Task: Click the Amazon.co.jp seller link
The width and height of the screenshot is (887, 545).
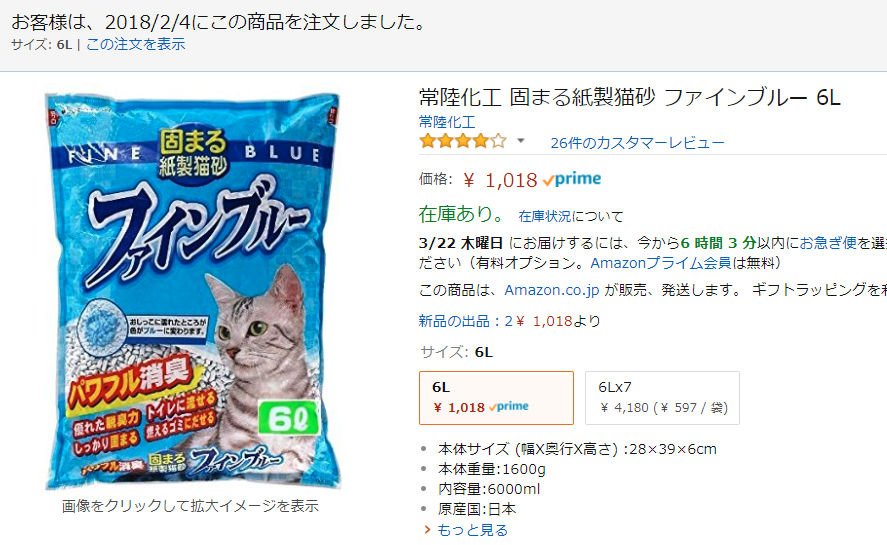Action: (x=552, y=290)
